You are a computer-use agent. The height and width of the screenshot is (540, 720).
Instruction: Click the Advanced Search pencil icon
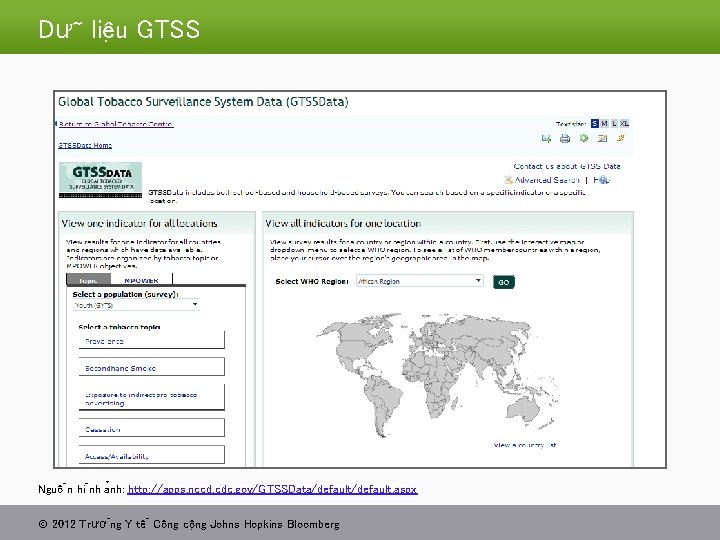pyautogui.click(x=508, y=180)
